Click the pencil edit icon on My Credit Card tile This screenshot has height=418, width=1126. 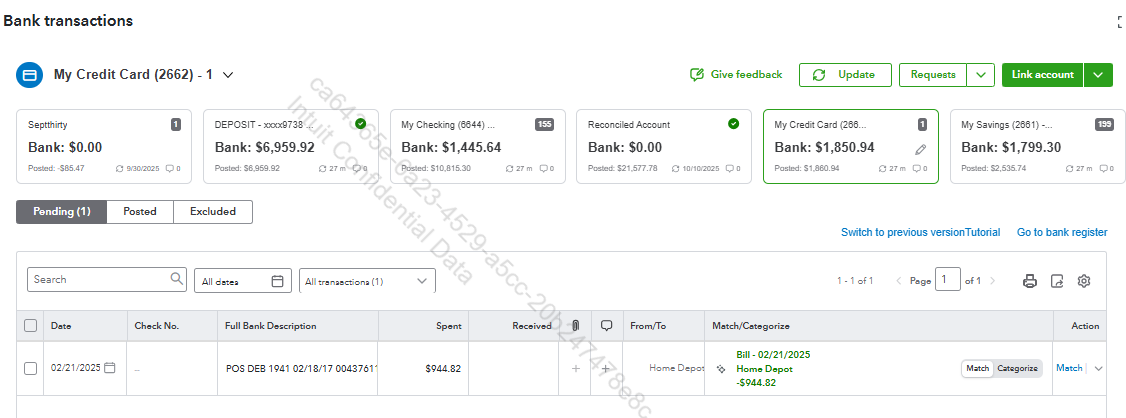[921, 148]
